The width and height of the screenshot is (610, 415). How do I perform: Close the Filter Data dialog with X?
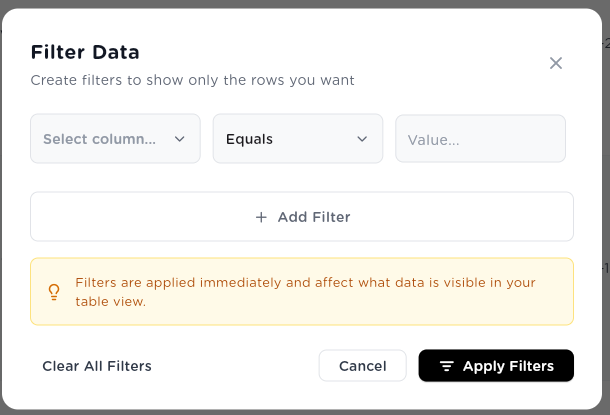tap(556, 63)
